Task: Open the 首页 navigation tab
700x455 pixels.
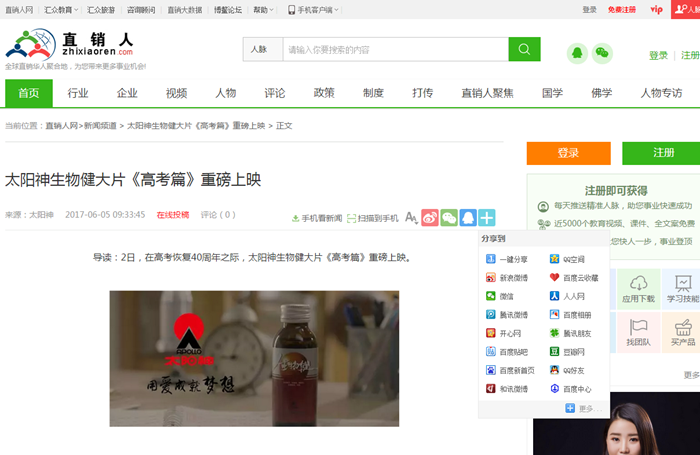Action: pyautogui.click(x=29, y=93)
